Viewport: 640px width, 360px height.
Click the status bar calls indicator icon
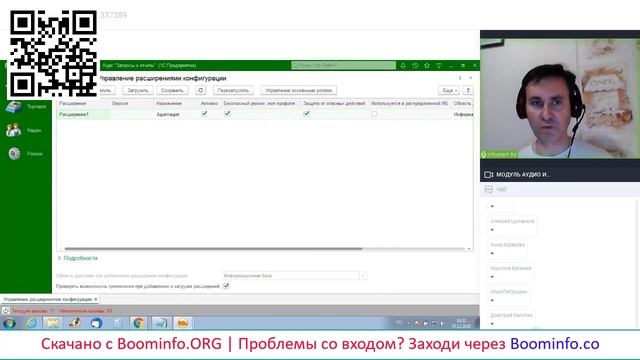pos(6,311)
